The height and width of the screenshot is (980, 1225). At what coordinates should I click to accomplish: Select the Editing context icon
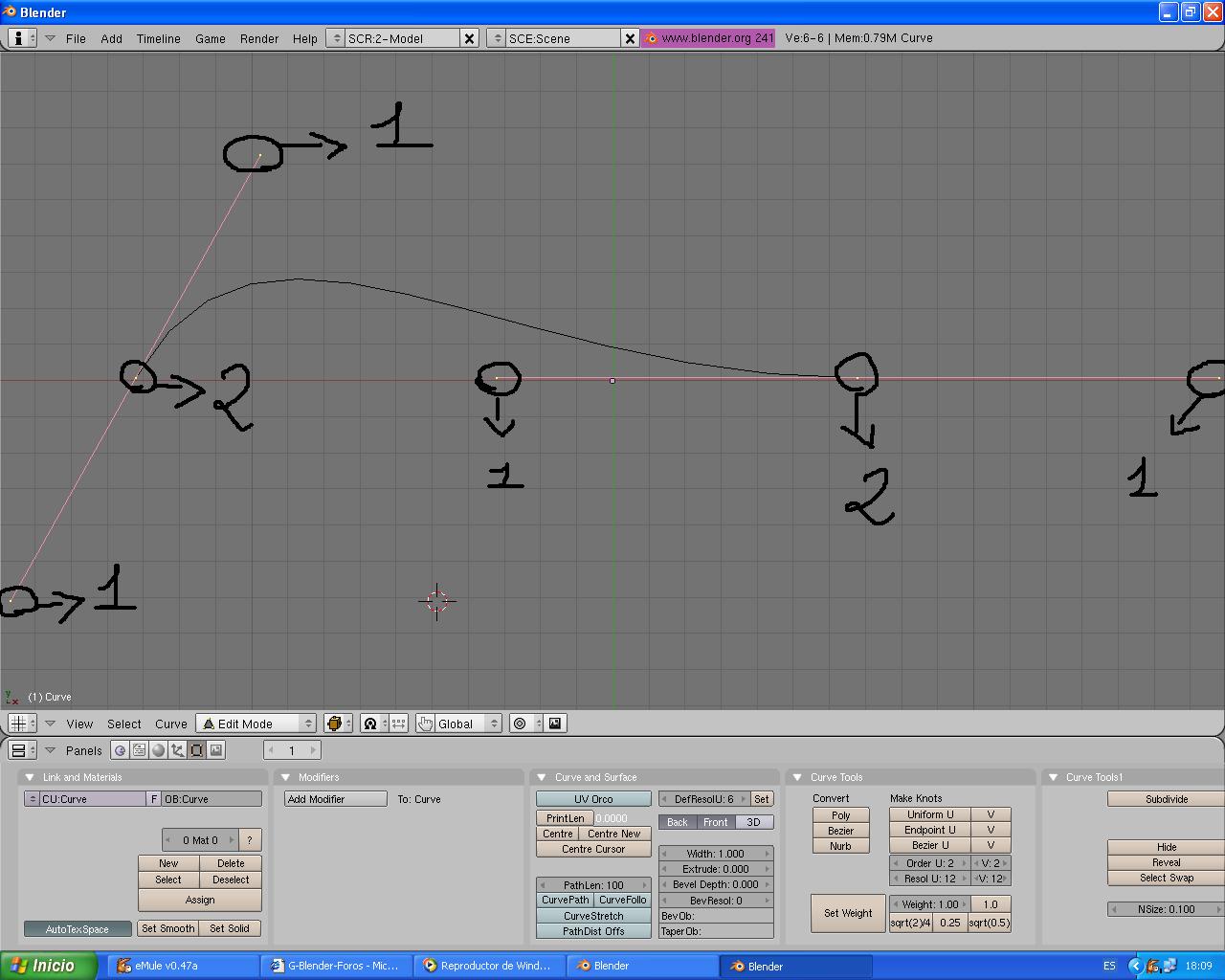pyautogui.click(x=196, y=750)
